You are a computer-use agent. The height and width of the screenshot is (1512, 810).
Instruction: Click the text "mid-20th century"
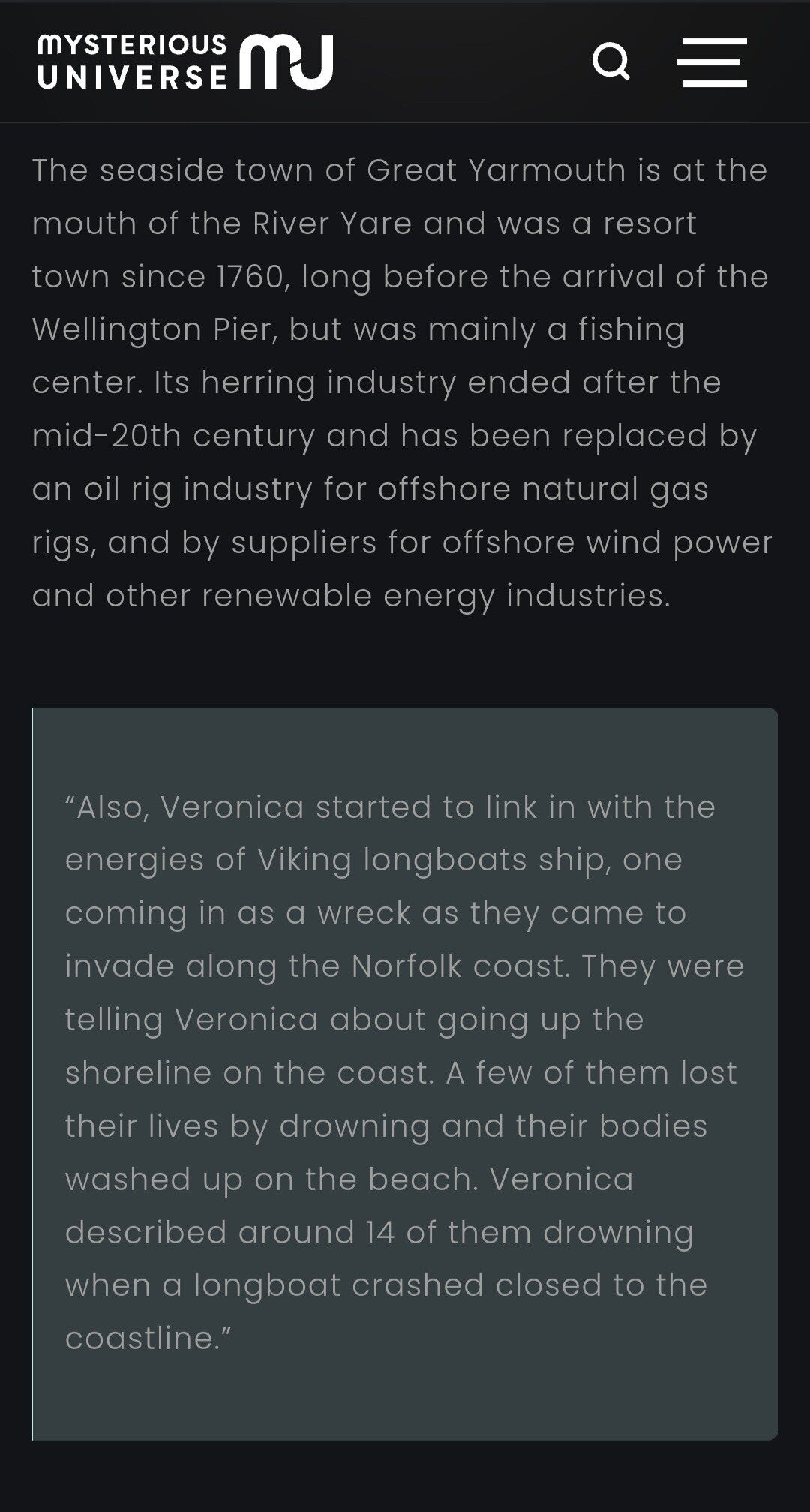tap(173, 436)
